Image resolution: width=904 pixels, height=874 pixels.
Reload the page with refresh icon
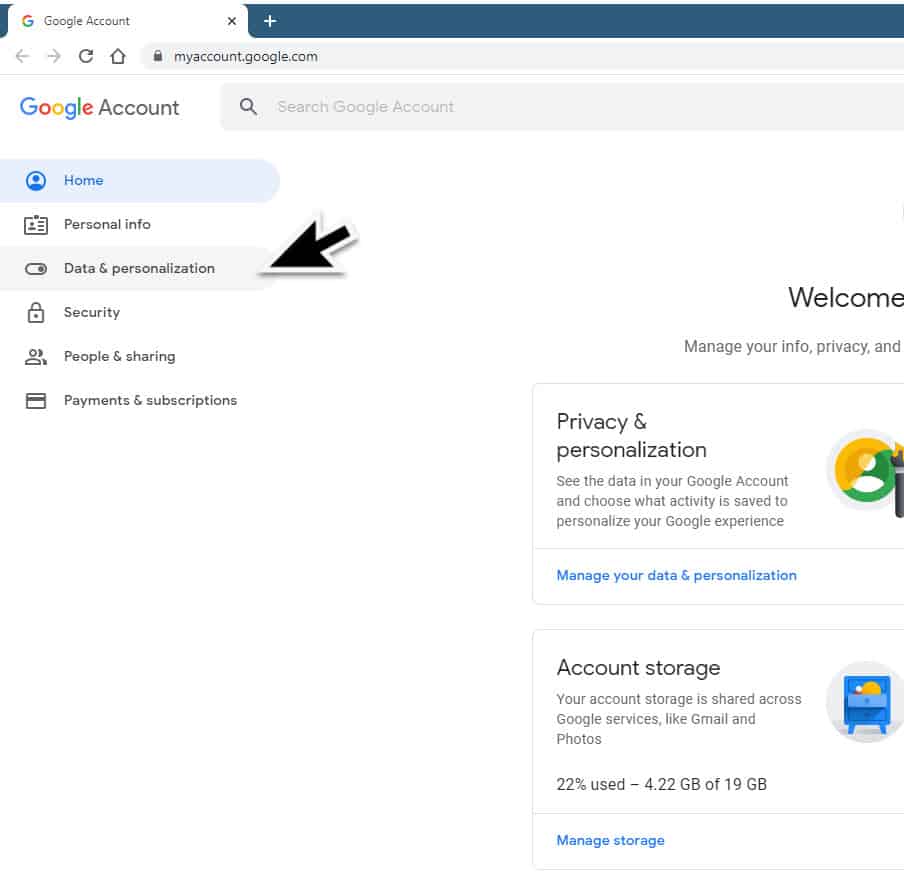(86, 56)
